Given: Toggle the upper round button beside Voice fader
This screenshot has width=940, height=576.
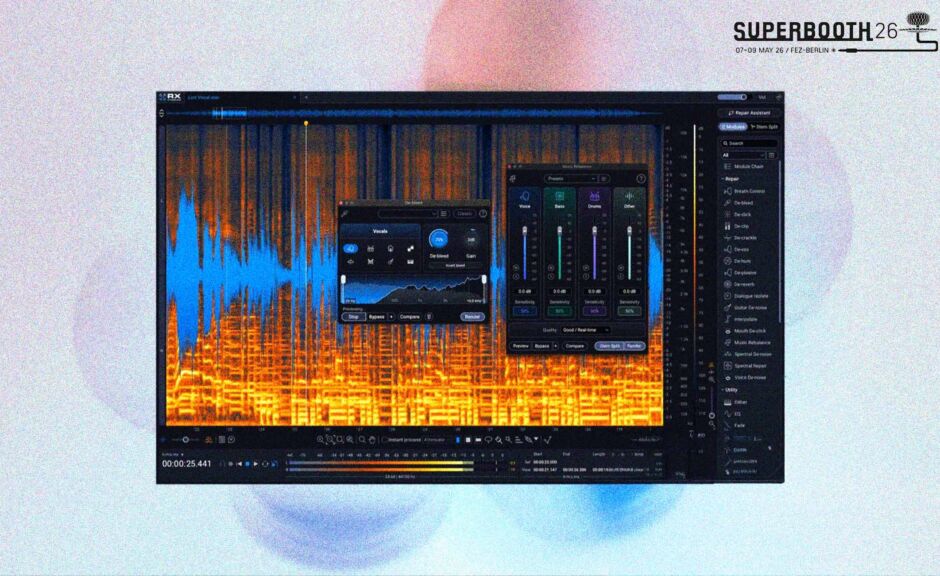Looking at the screenshot, I should pyautogui.click(x=516, y=268).
